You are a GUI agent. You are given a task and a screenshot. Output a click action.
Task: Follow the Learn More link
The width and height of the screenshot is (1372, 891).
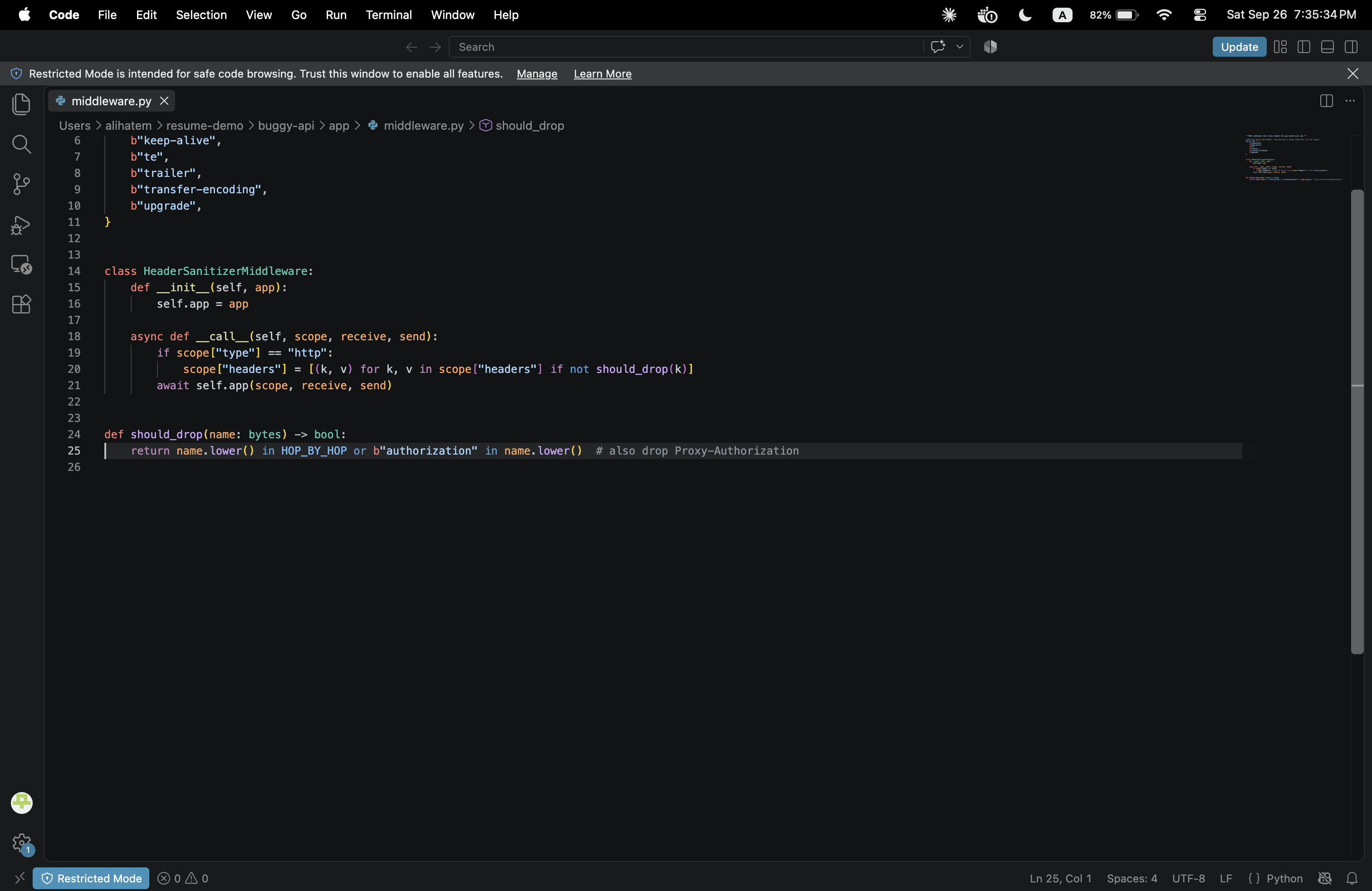[x=603, y=74]
